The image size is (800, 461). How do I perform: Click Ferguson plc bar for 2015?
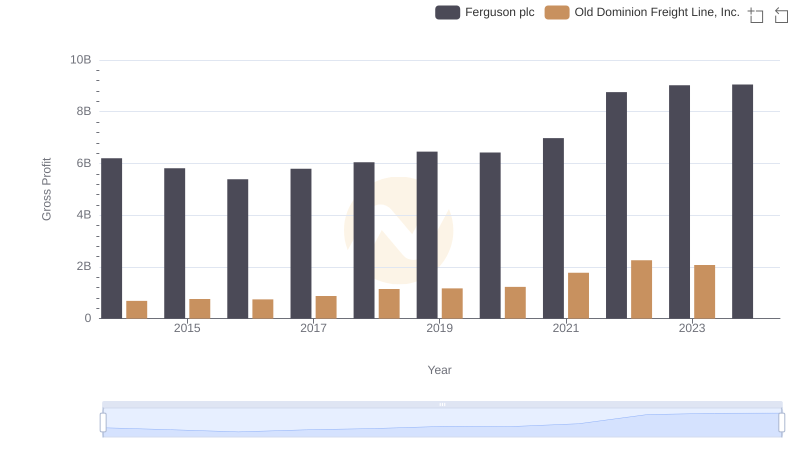tap(174, 243)
